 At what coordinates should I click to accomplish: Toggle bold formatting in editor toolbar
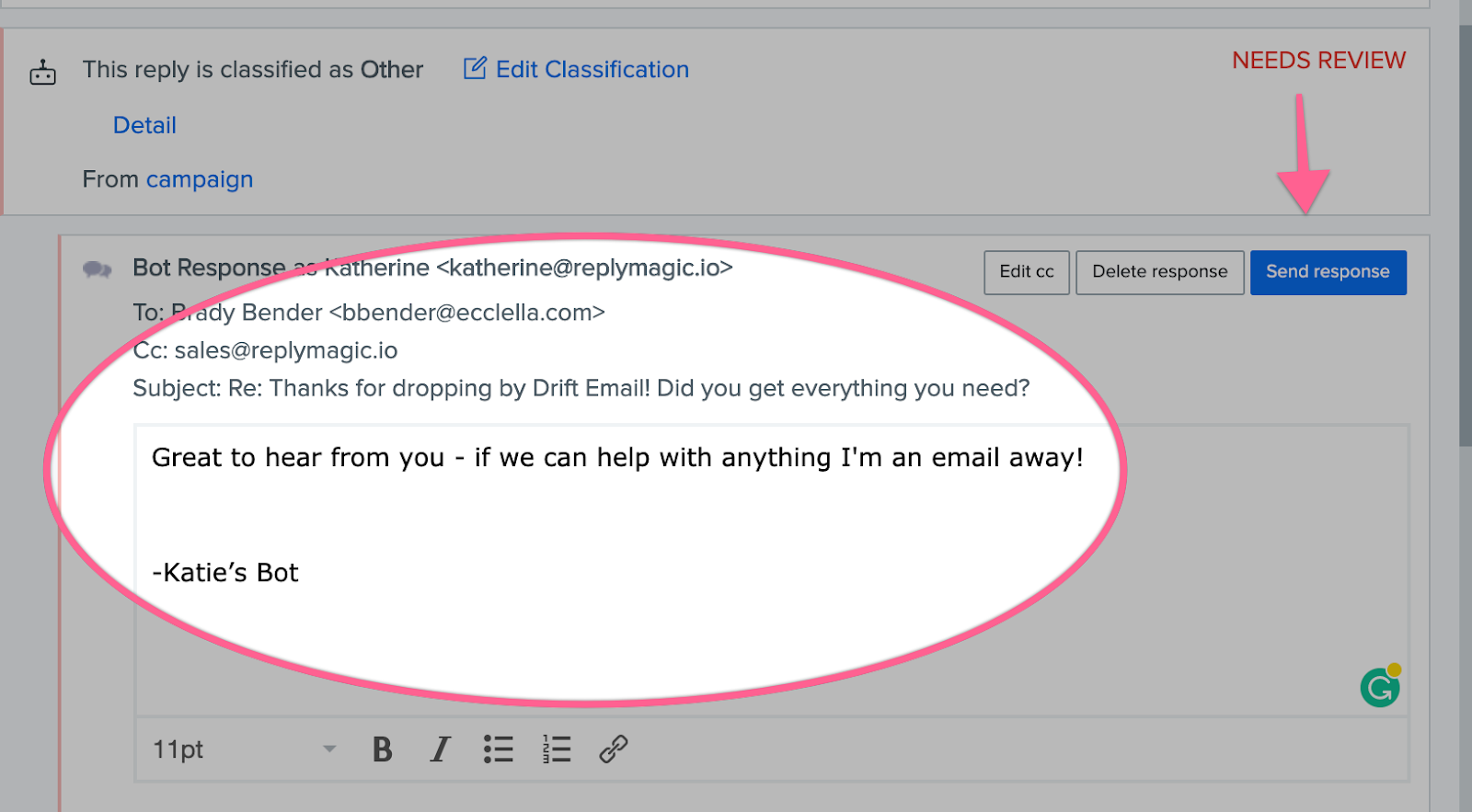tap(383, 749)
